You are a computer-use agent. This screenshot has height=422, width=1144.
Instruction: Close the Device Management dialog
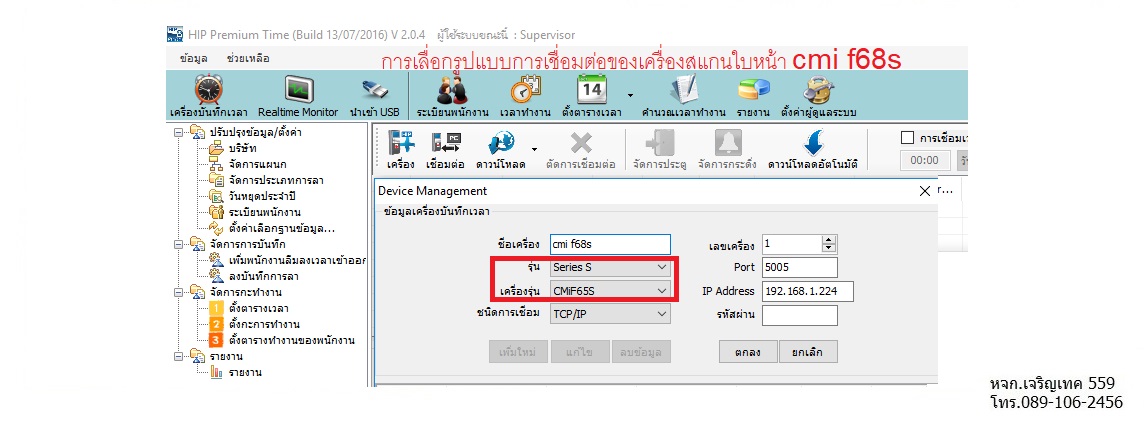[x=924, y=191]
